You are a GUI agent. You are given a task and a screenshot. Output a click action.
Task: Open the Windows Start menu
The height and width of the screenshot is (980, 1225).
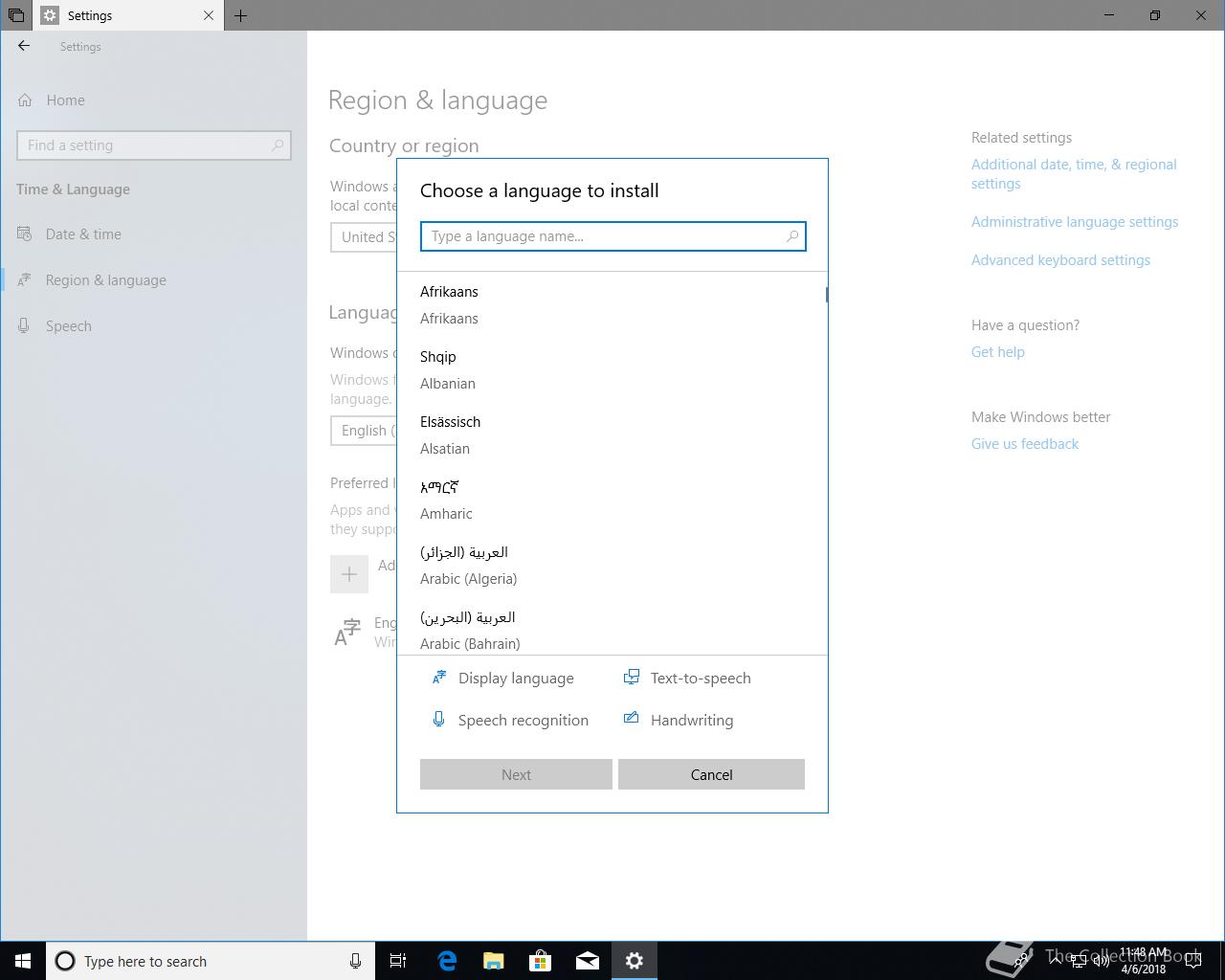(x=23, y=961)
